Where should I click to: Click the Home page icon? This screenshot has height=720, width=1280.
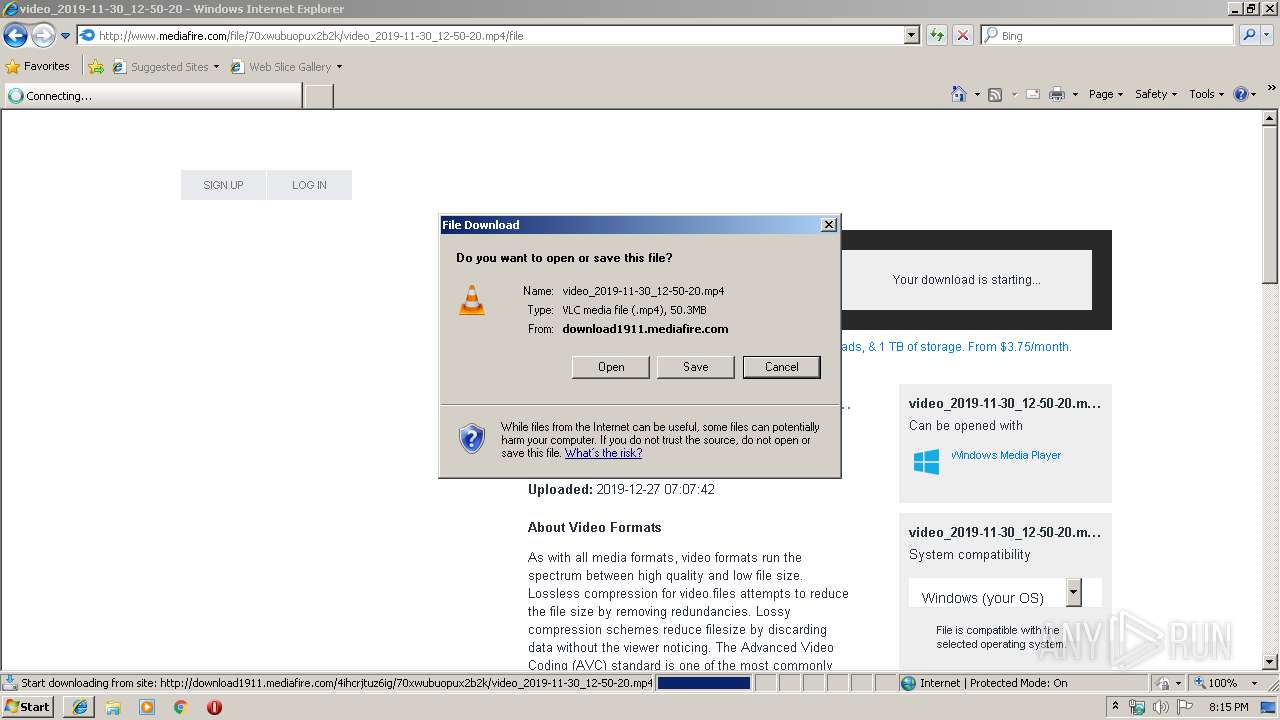pyautogui.click(x=959, y=94)
